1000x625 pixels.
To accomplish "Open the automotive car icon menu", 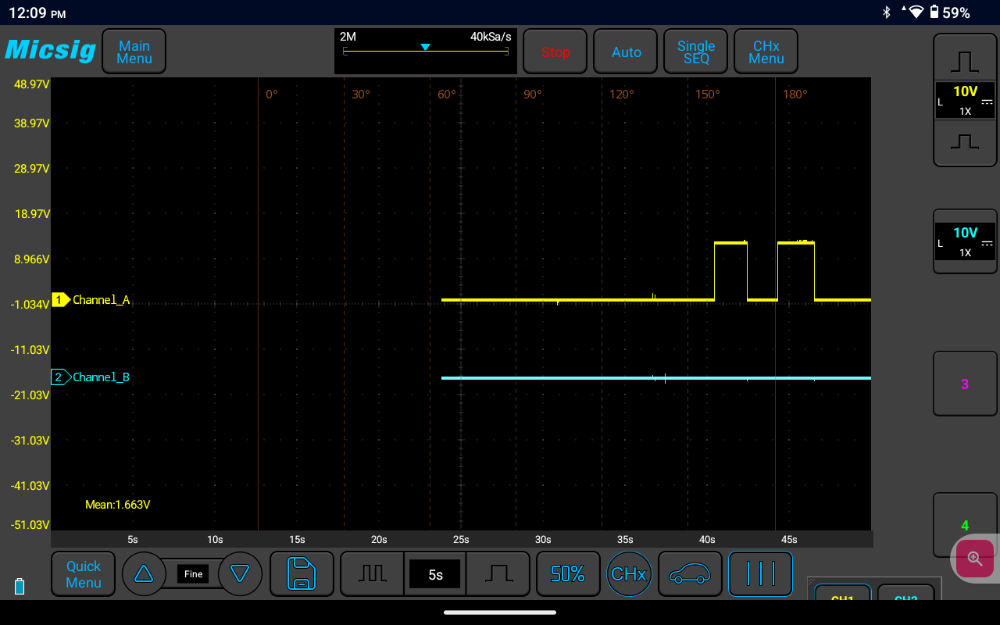I will tap(690, 574).
